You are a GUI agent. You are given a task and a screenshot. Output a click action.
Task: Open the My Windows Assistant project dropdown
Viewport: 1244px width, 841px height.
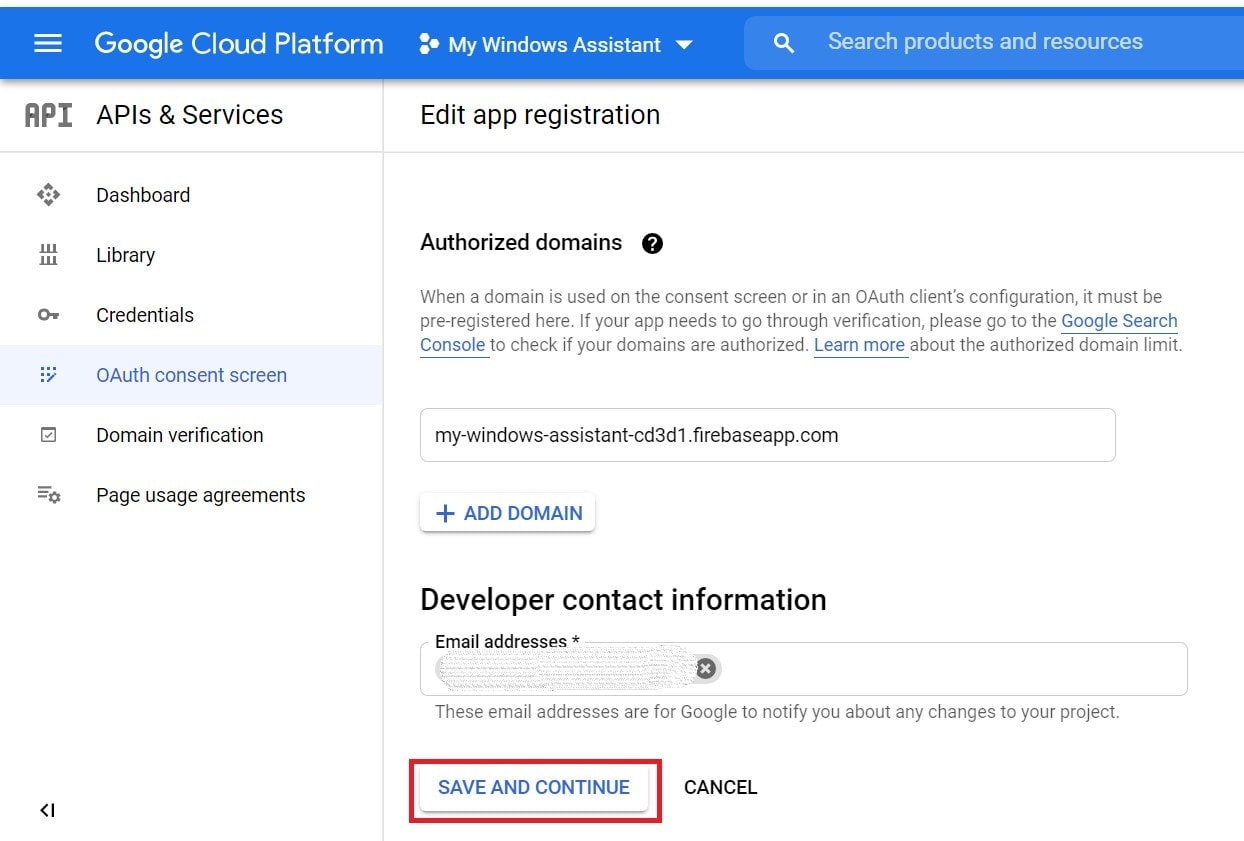pos(555,44)
